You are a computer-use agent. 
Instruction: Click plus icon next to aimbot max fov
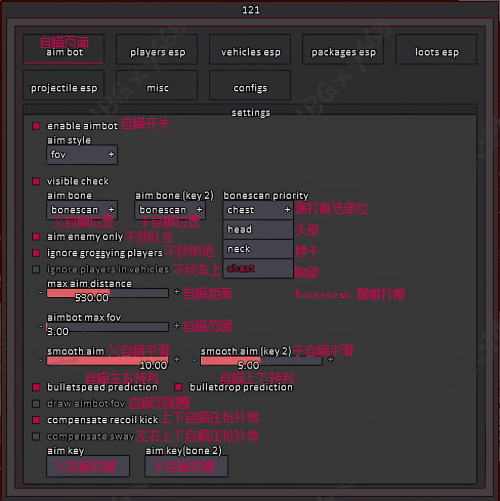[177, 325]
